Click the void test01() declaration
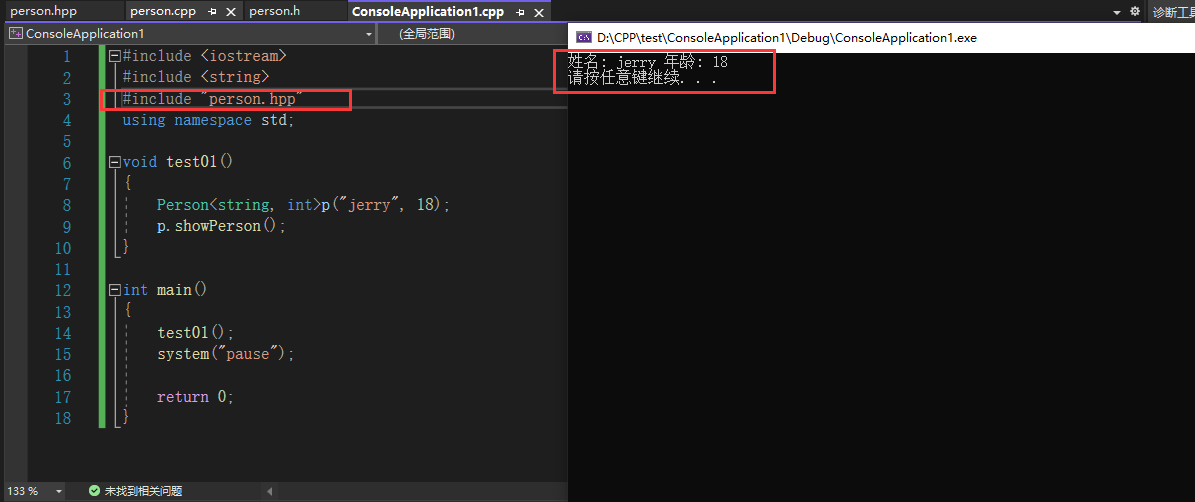The height and width of the screenshot is (502, 1195). 178,161
